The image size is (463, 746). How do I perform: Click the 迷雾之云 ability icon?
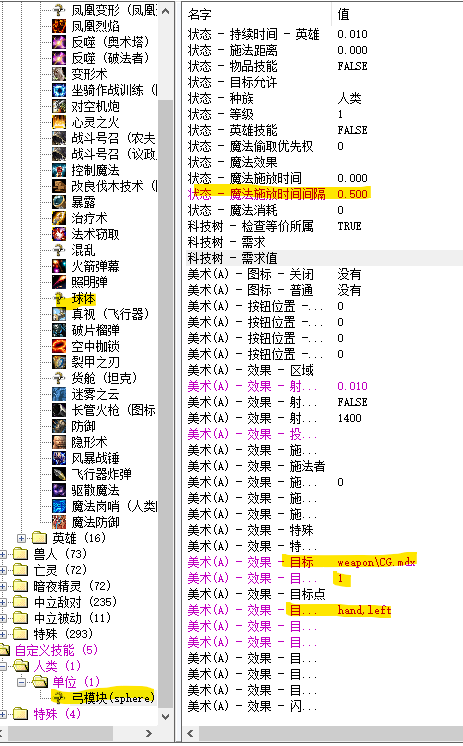click(59, 394)
